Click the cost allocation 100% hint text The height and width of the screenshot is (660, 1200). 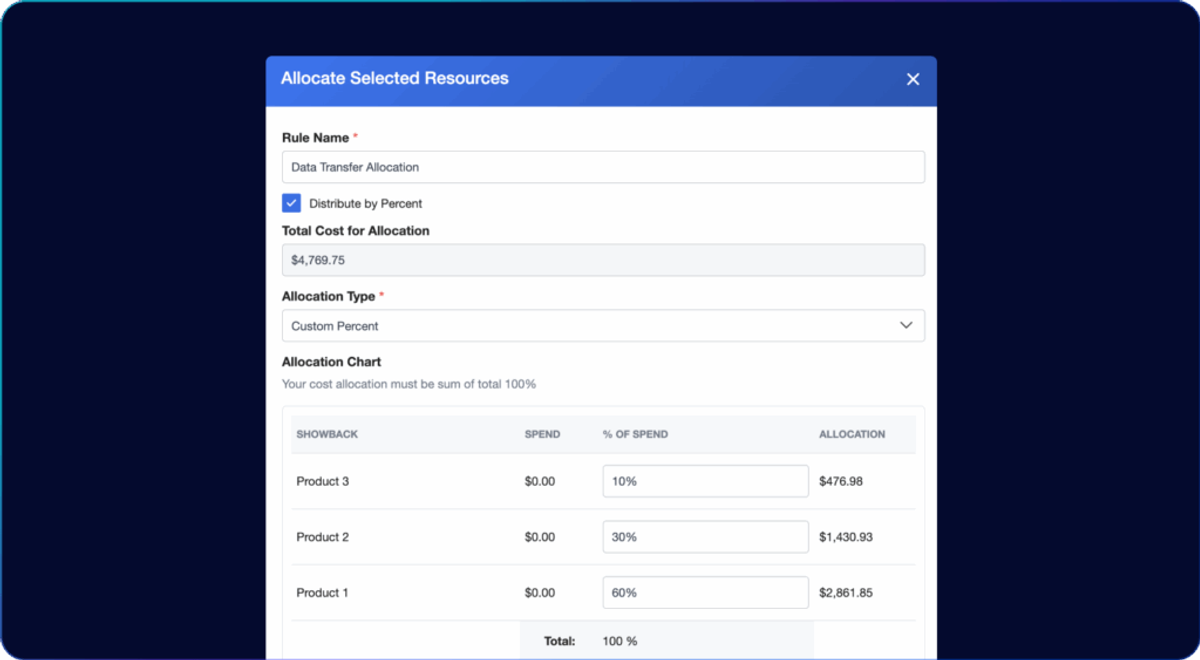coord(409,384)
